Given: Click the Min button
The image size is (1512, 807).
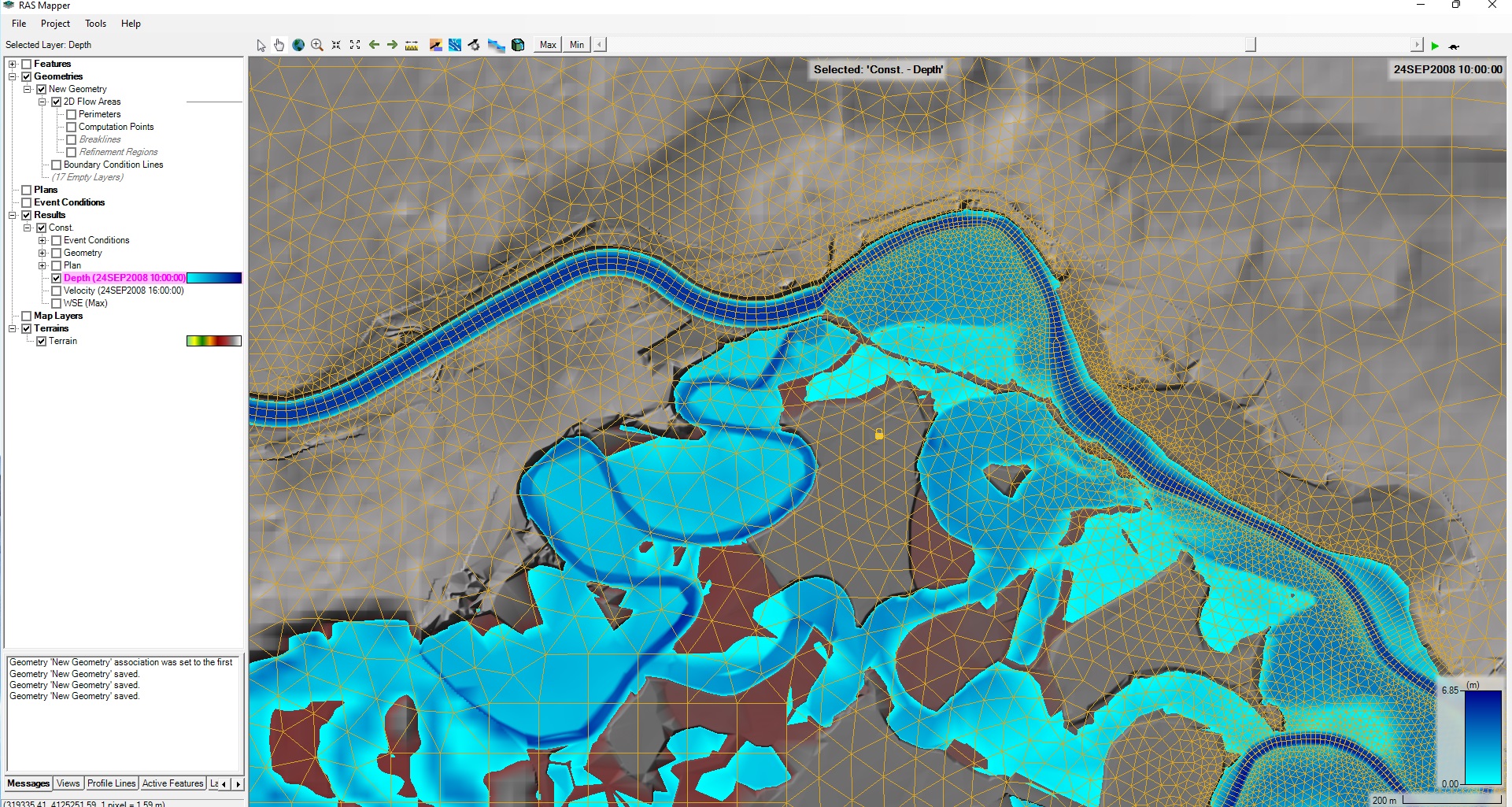Looking at the screenshot, I should tap(577, 45).
